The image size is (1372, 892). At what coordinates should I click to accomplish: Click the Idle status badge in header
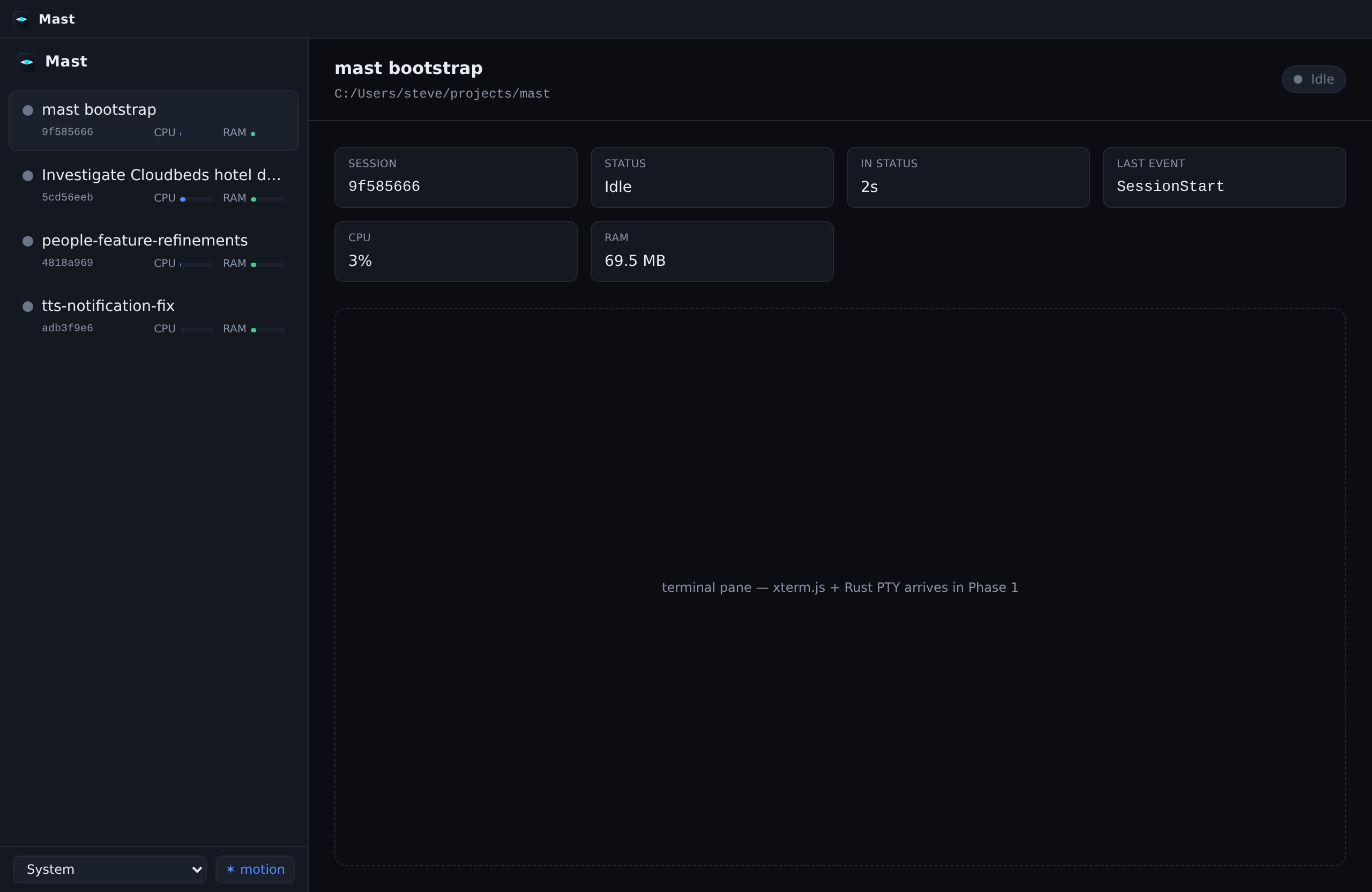click(1314, 79)
